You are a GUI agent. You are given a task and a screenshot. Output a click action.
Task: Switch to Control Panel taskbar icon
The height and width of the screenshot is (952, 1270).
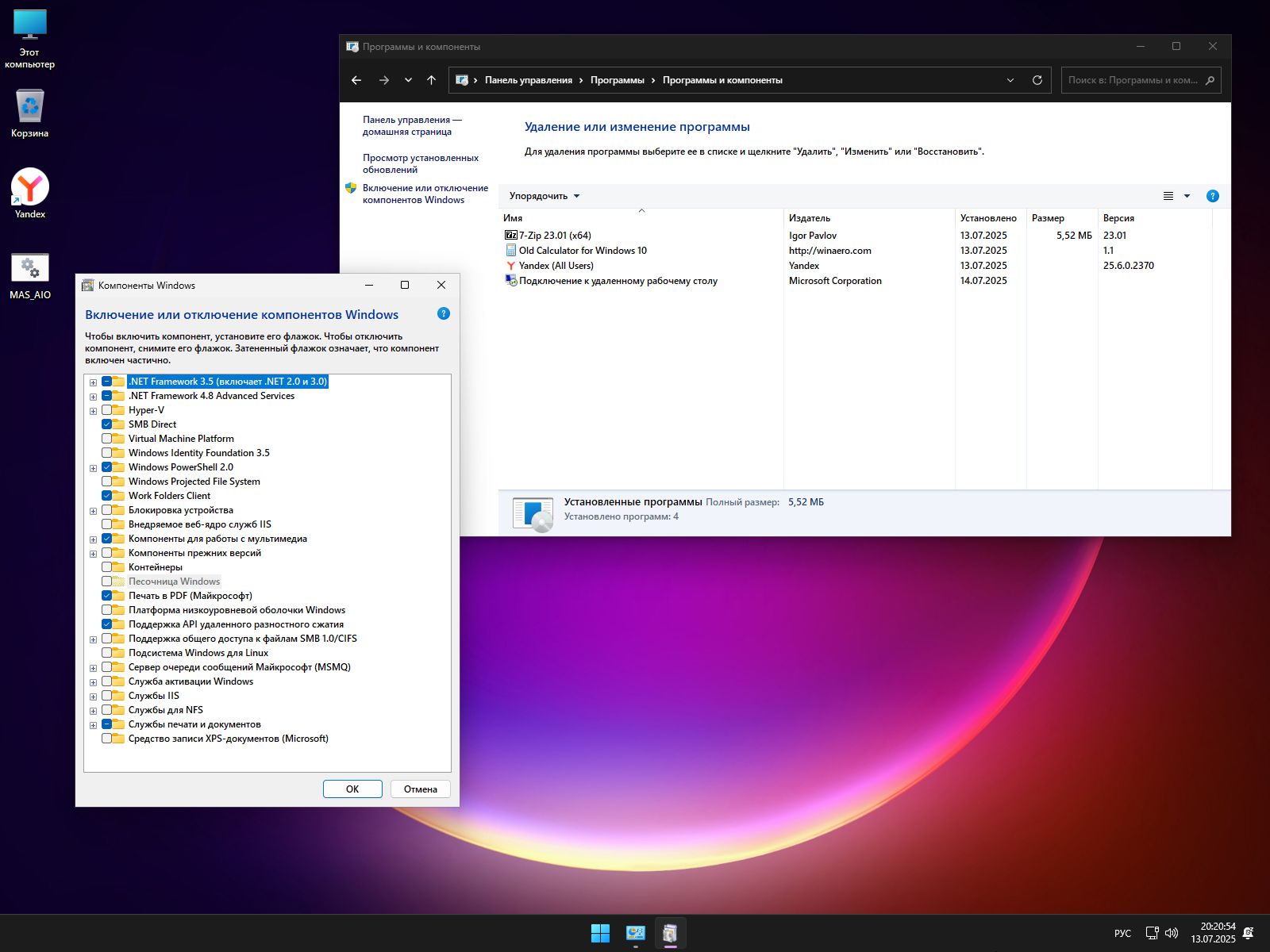(635, 933)
